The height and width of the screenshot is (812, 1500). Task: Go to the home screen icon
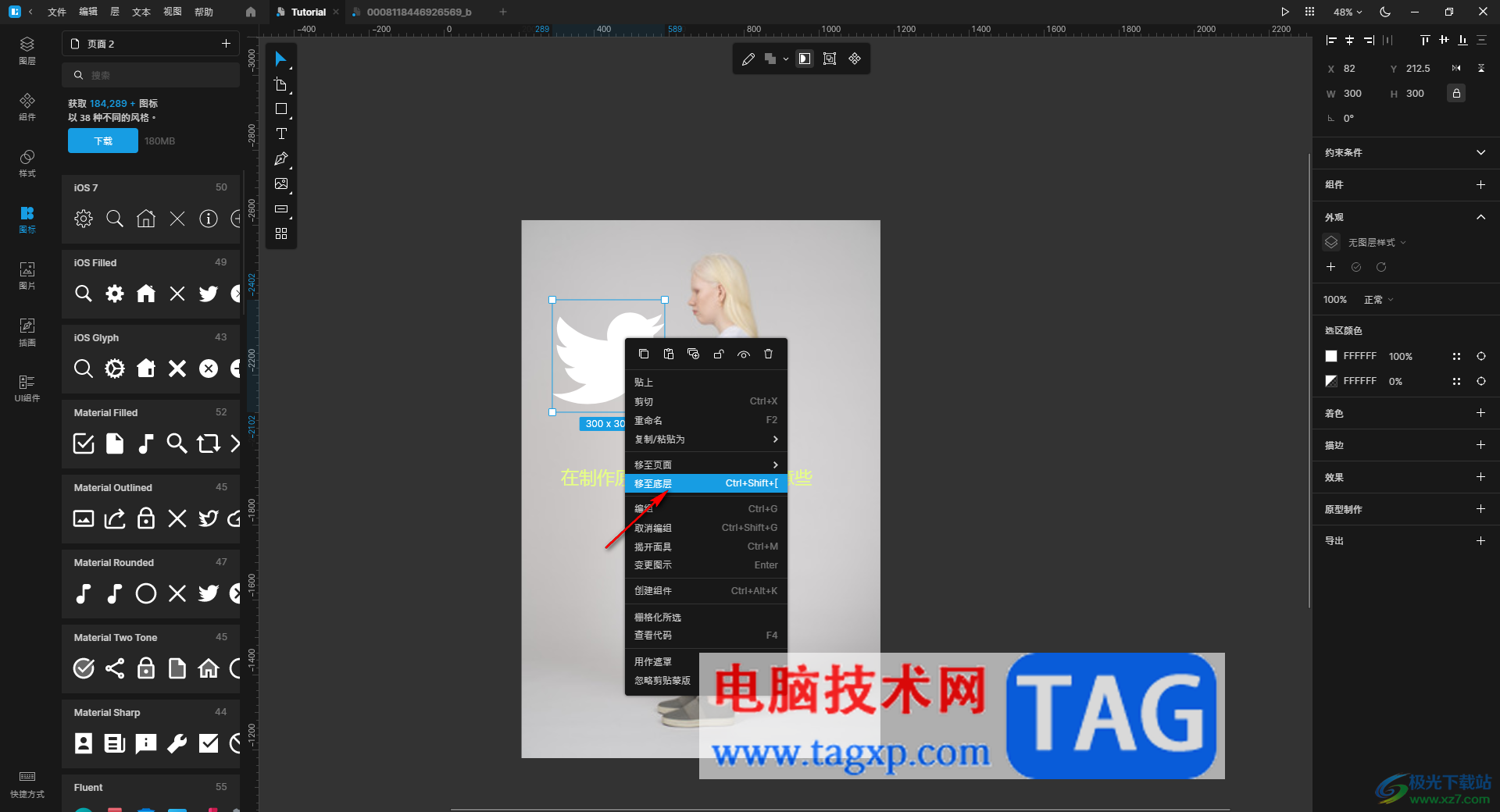[x=250, y=12]
